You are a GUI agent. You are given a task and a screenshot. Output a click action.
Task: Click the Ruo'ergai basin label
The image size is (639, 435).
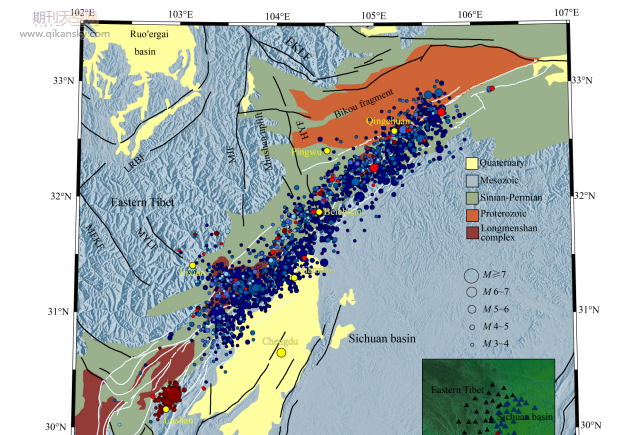point(150,42)
